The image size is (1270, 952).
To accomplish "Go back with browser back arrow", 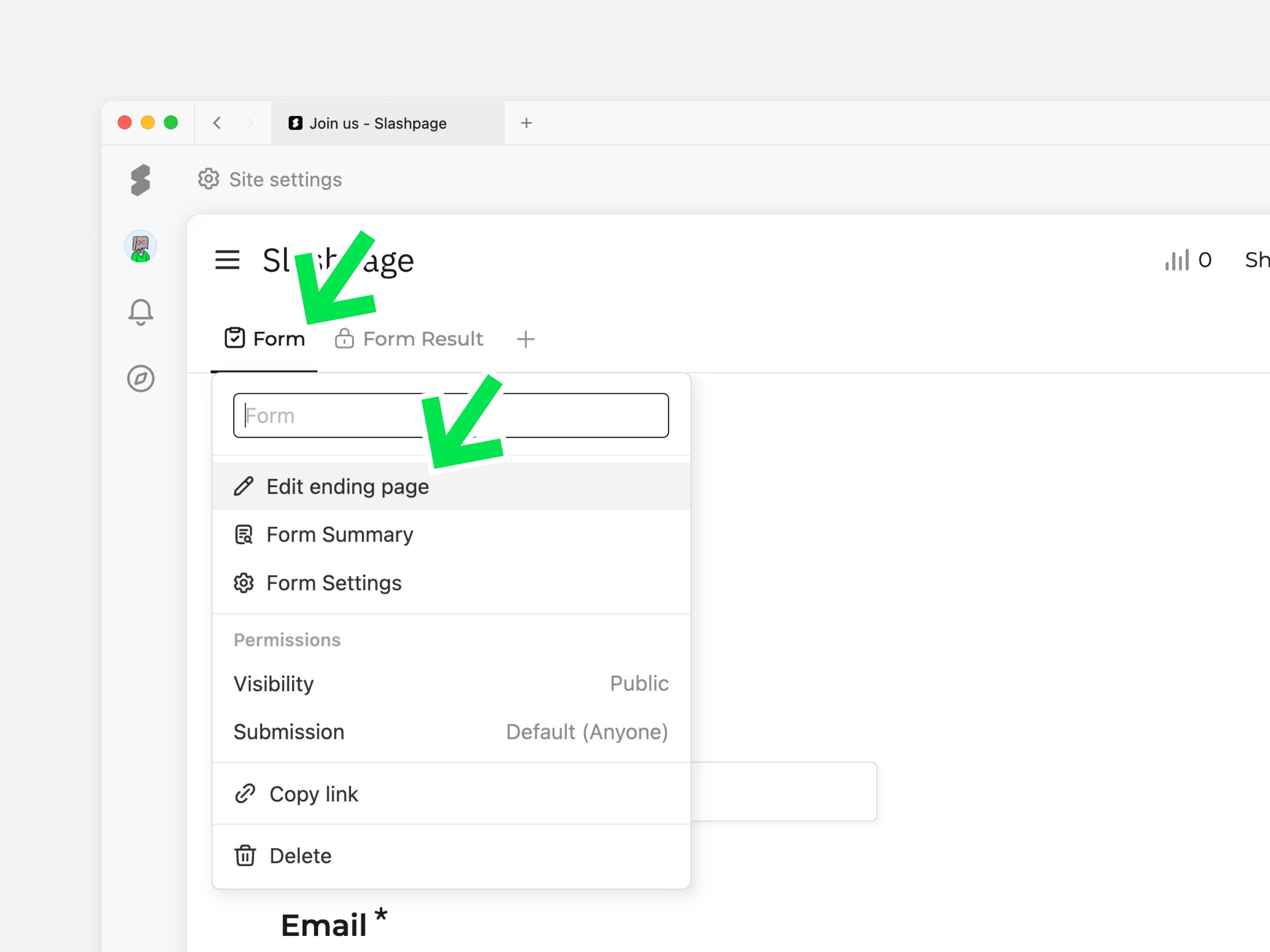I will tap(217, 123).
